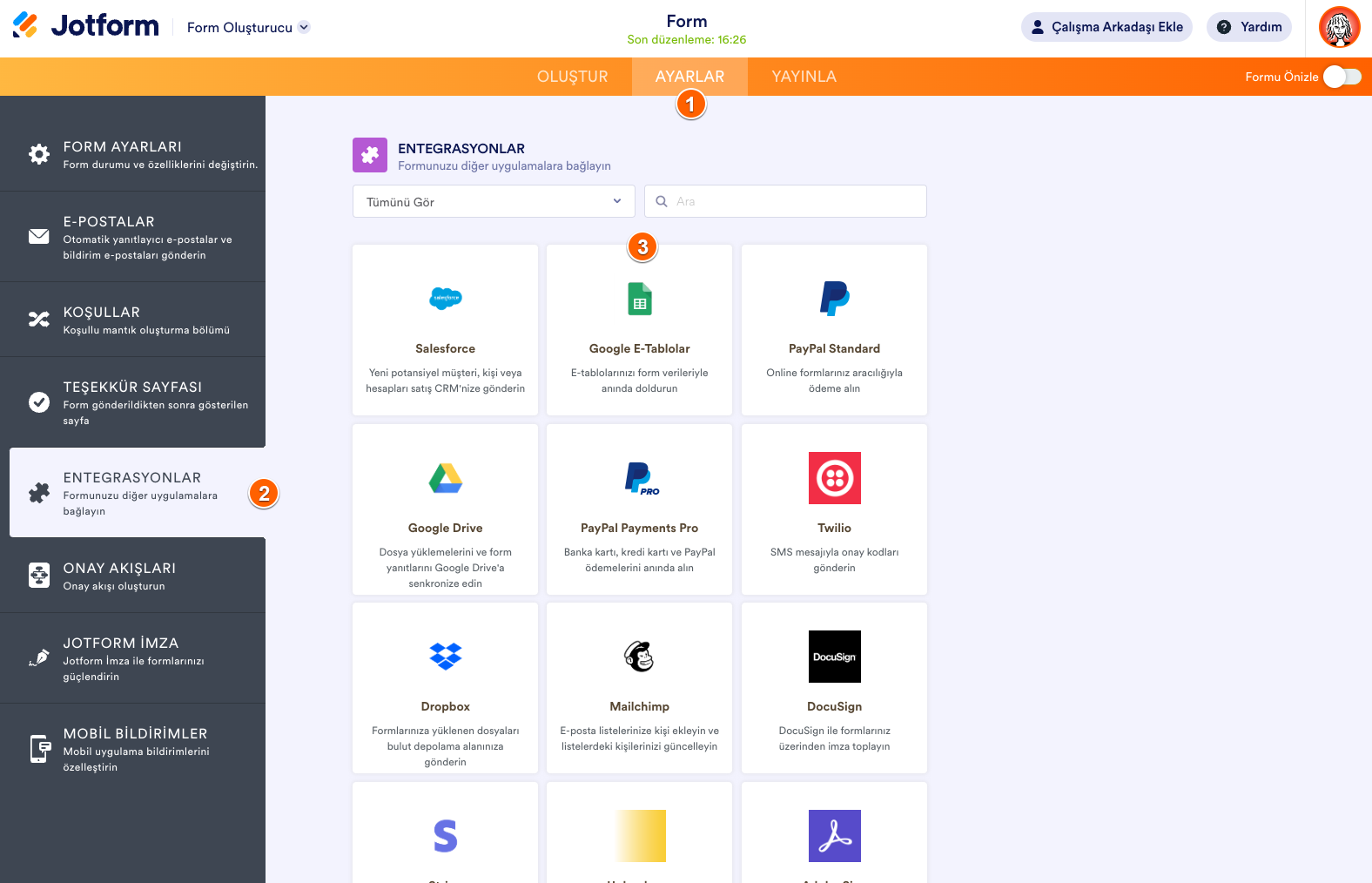Select the Google Drive triangle icon
The height and width of the screenshot is (883, 1372).
tap(446, 478)
